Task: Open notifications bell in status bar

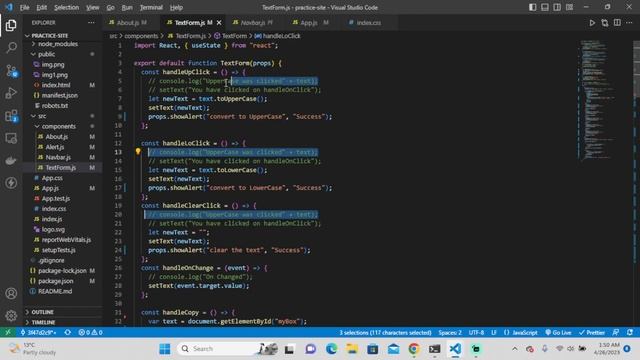Action: click(x=630, y=332)
